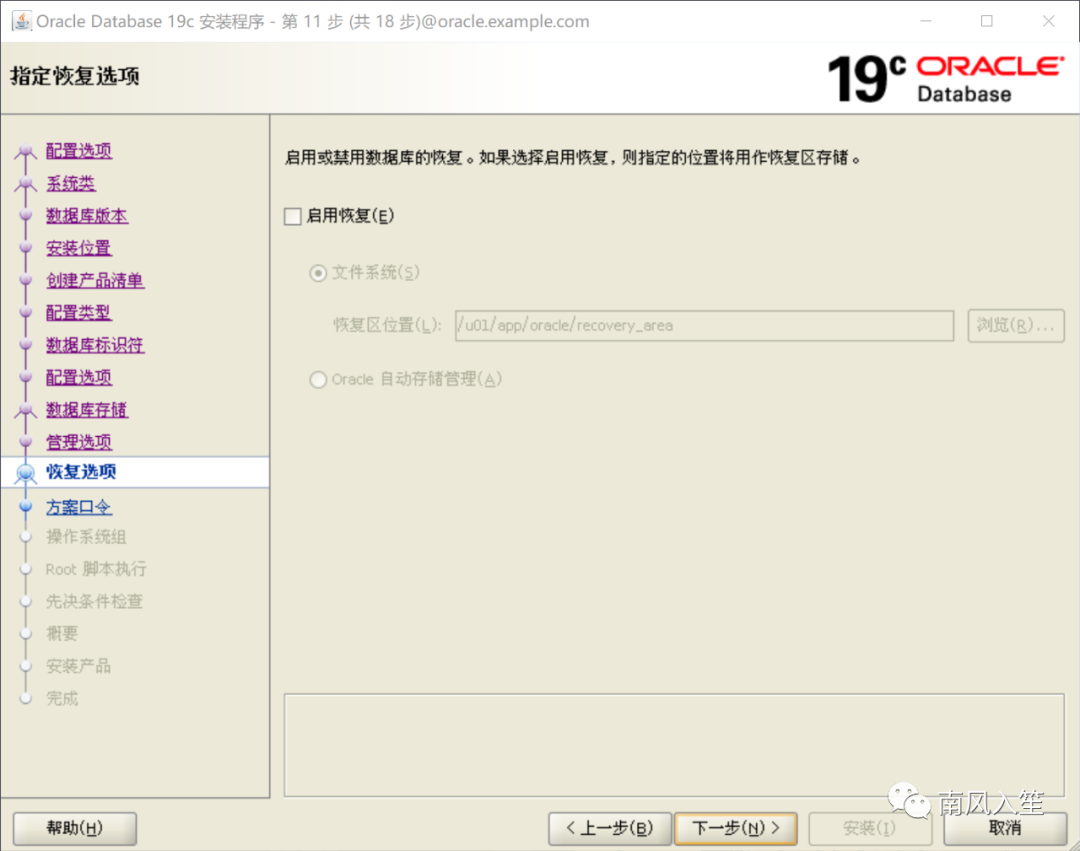The width and height of the screenshot is (1080, 851).
Task: Jump to 数据库存储 step
Action: pos(87,410)
